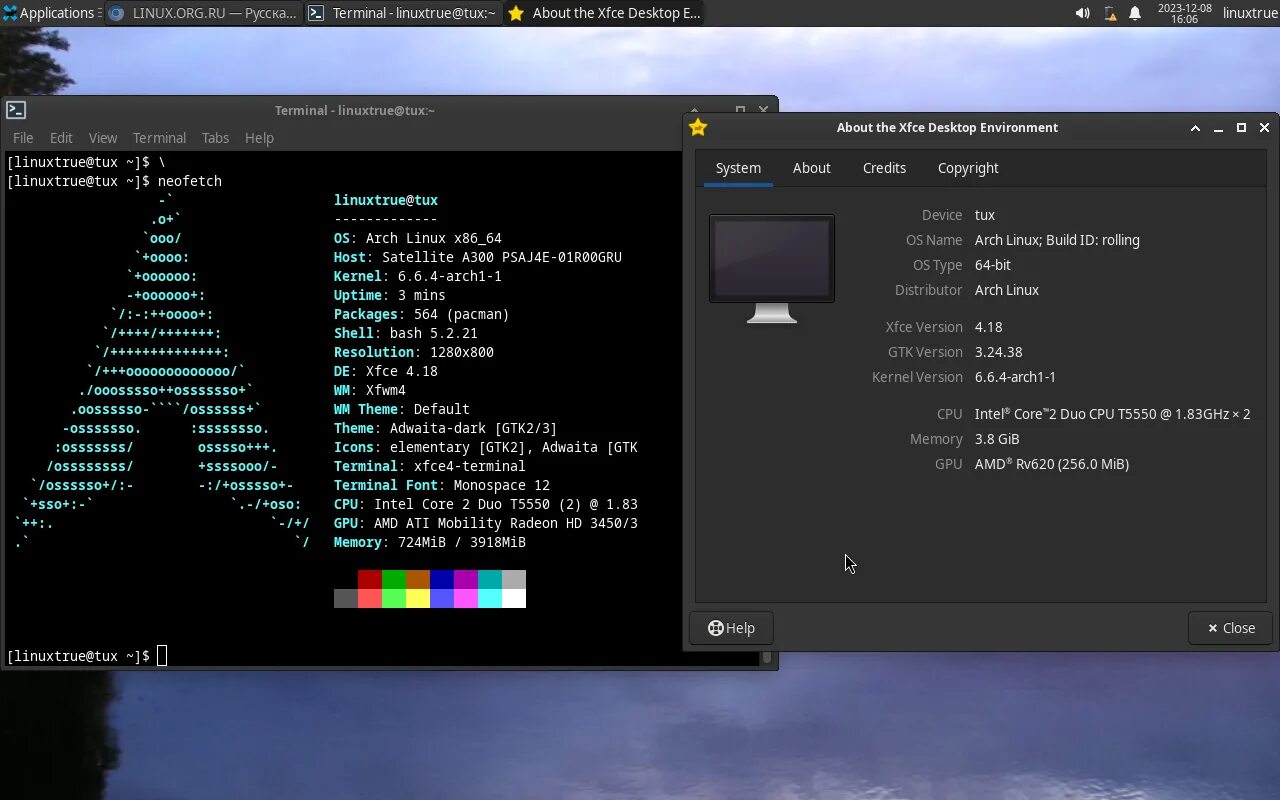Maximize the Terminal window
The image size is (1280, 800).
[x=740, y=110]
